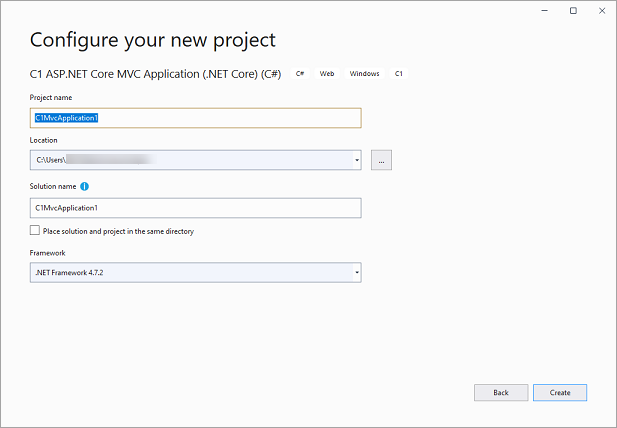Viewport: 617px width, 428px height.
Task: Browse for location with the ellipsis button
Action: point(381,160)
